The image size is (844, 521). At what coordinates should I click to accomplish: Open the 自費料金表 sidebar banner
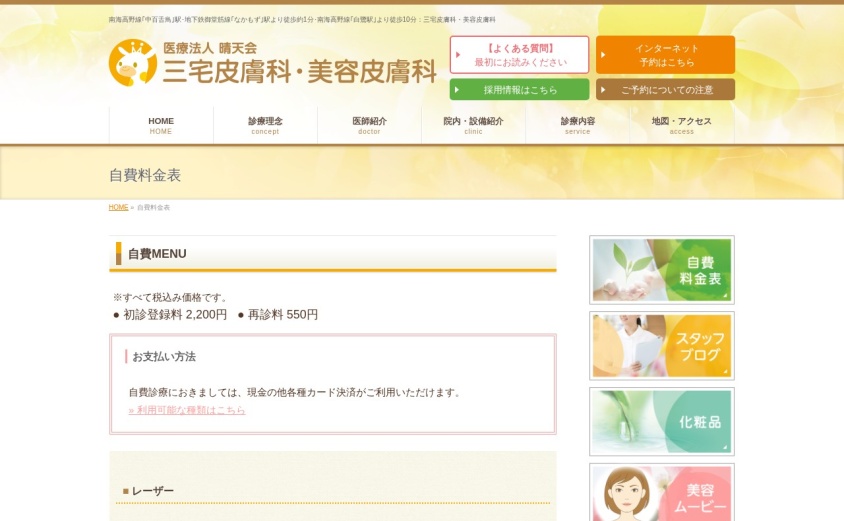(662, 270)
